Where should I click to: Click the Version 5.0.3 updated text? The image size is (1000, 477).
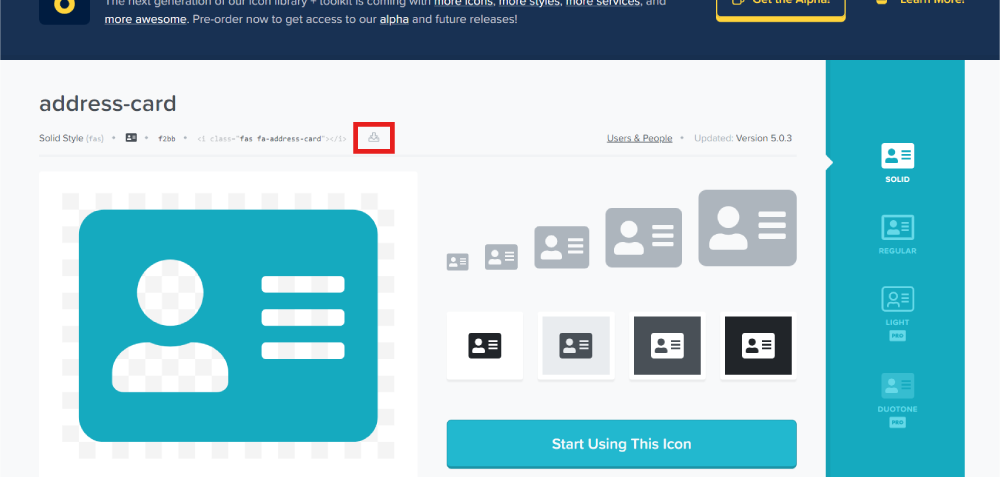pos(764,138)
